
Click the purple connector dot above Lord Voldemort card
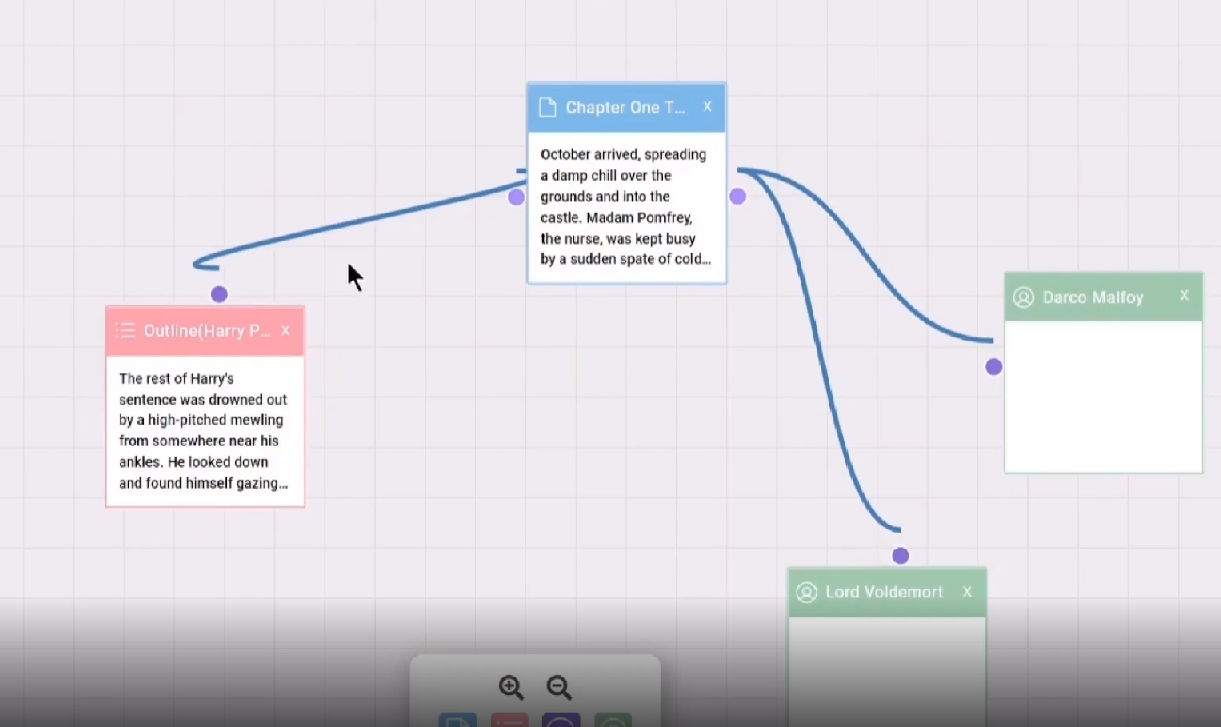click(x=899, y=553)
